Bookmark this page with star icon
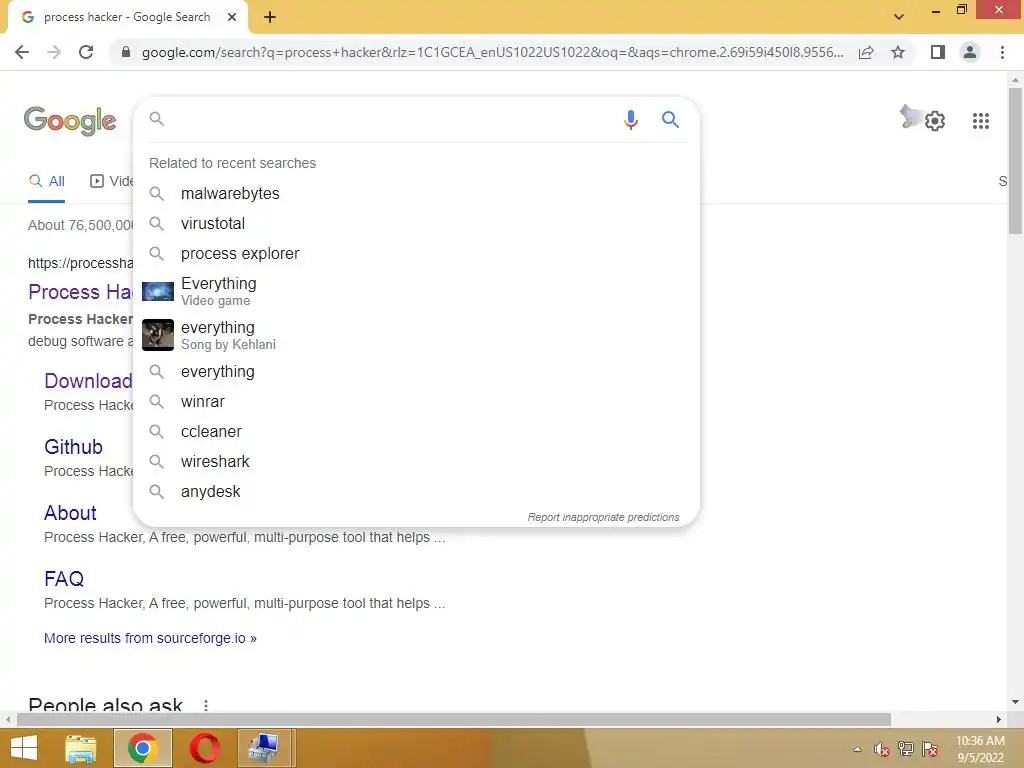The width and height of the screenshot is (1024, 768). point(898,52)
